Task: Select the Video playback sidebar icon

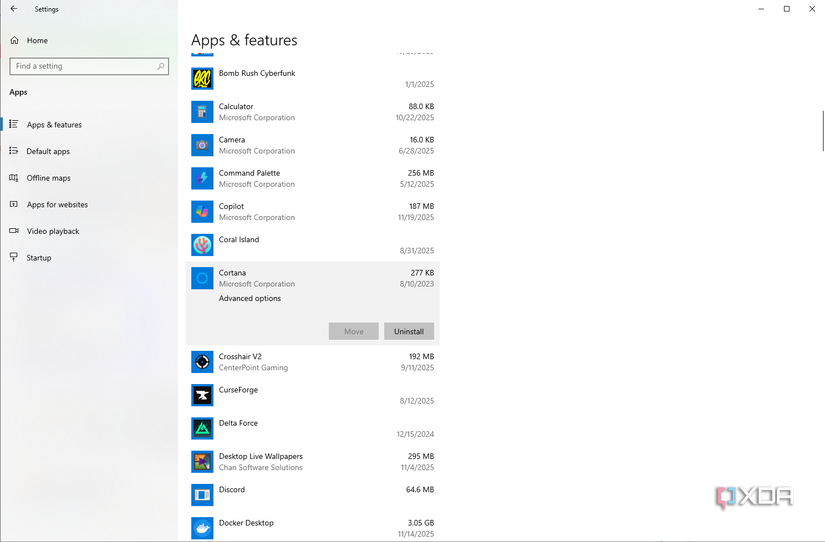Action: click(14, 231)
